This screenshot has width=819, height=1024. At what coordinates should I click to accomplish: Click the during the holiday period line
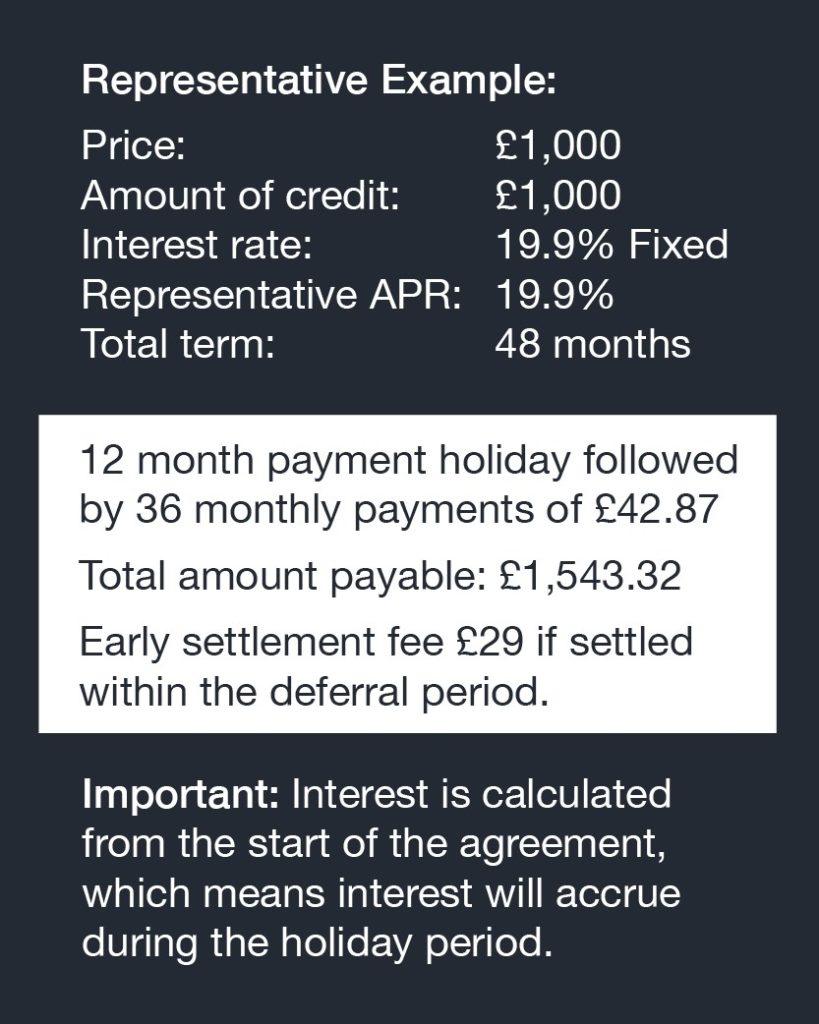[x=317, y=944]
